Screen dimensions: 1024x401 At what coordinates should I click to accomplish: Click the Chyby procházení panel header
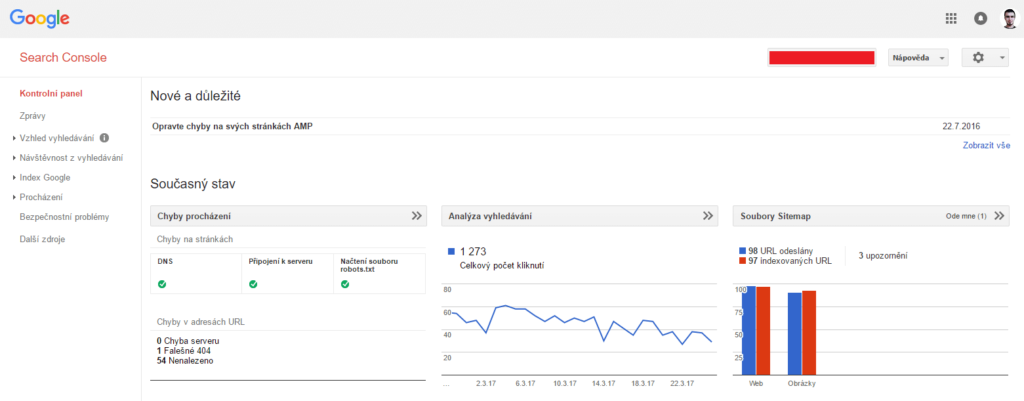(x=288, y=216)
